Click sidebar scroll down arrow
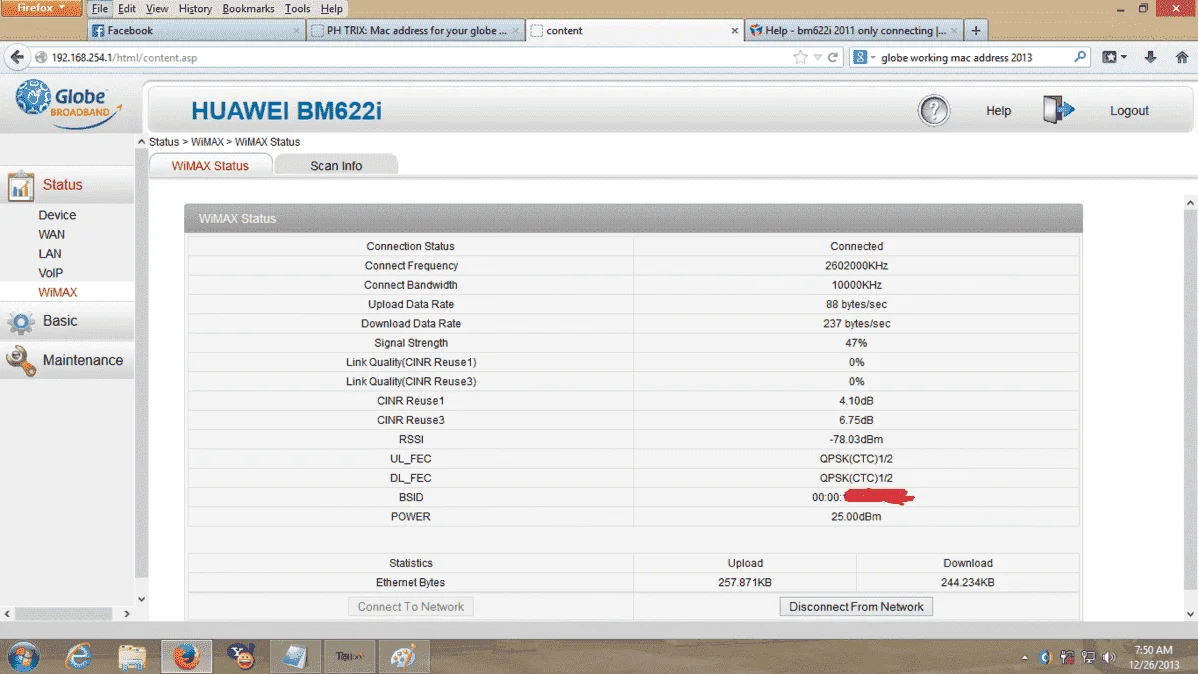Viewport: 1198px width, 674px height. 141,599
